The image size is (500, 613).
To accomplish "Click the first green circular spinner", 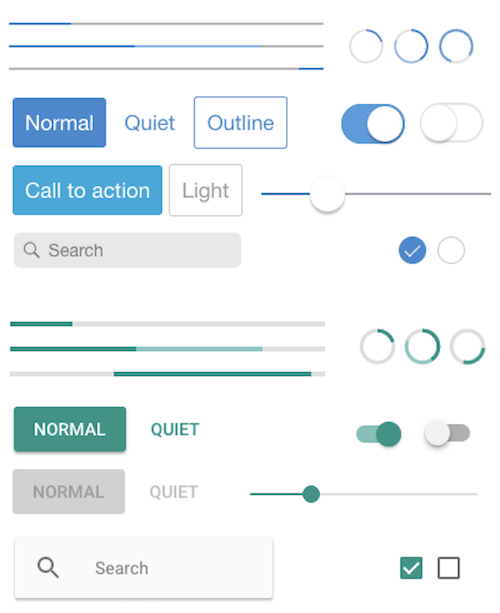I will pos(377,346).
